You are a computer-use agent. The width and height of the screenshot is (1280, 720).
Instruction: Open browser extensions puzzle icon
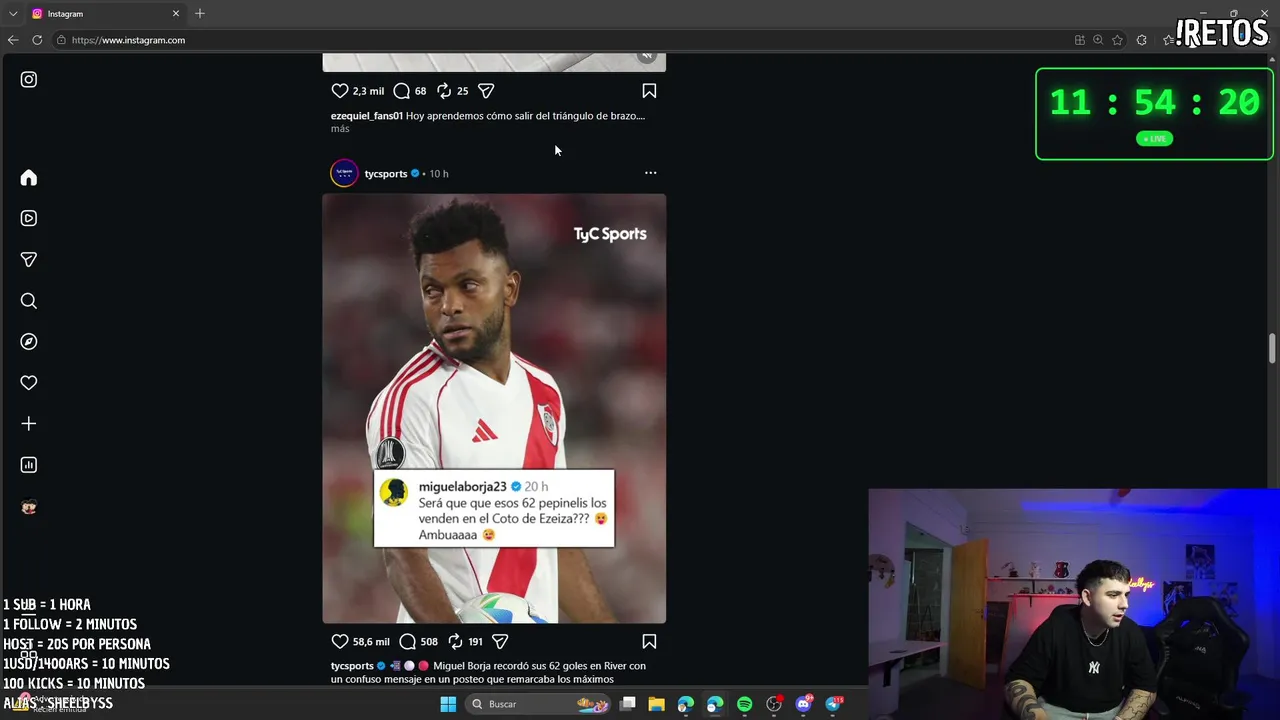coord(1142,40)
